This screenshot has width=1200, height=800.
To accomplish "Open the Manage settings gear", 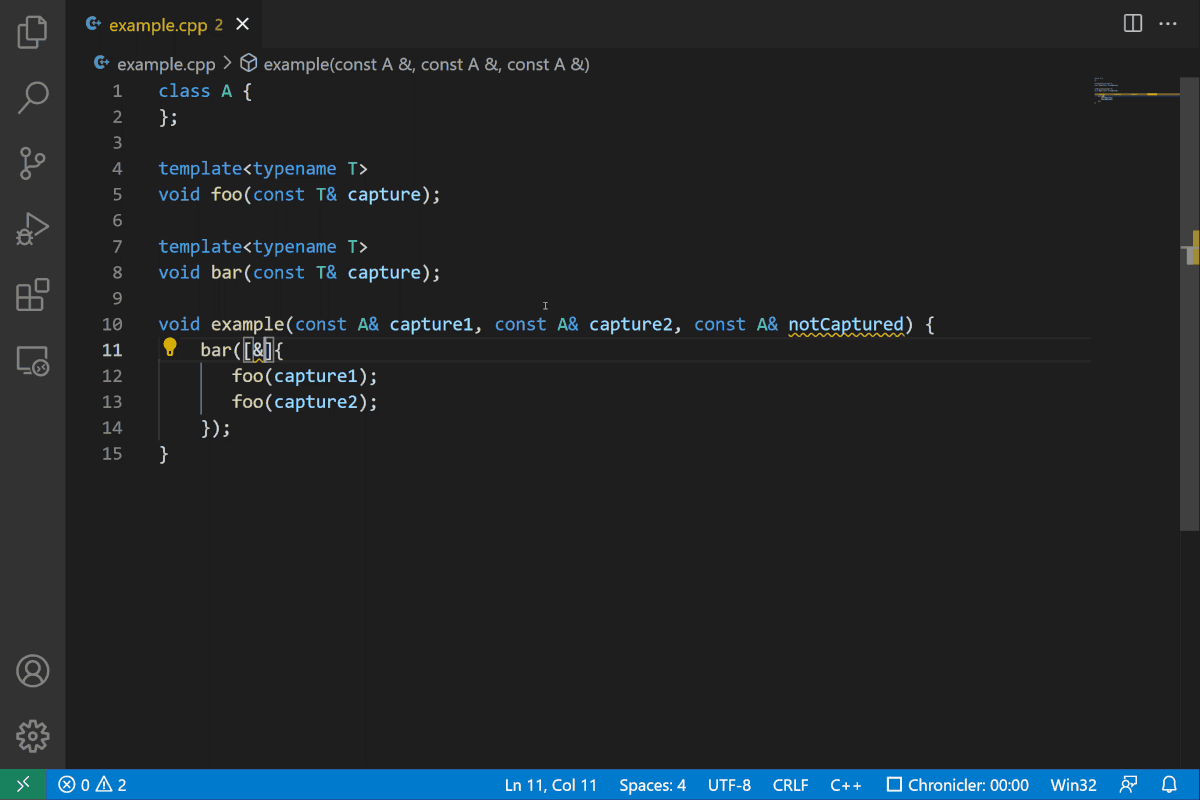I will pos(32,736).
